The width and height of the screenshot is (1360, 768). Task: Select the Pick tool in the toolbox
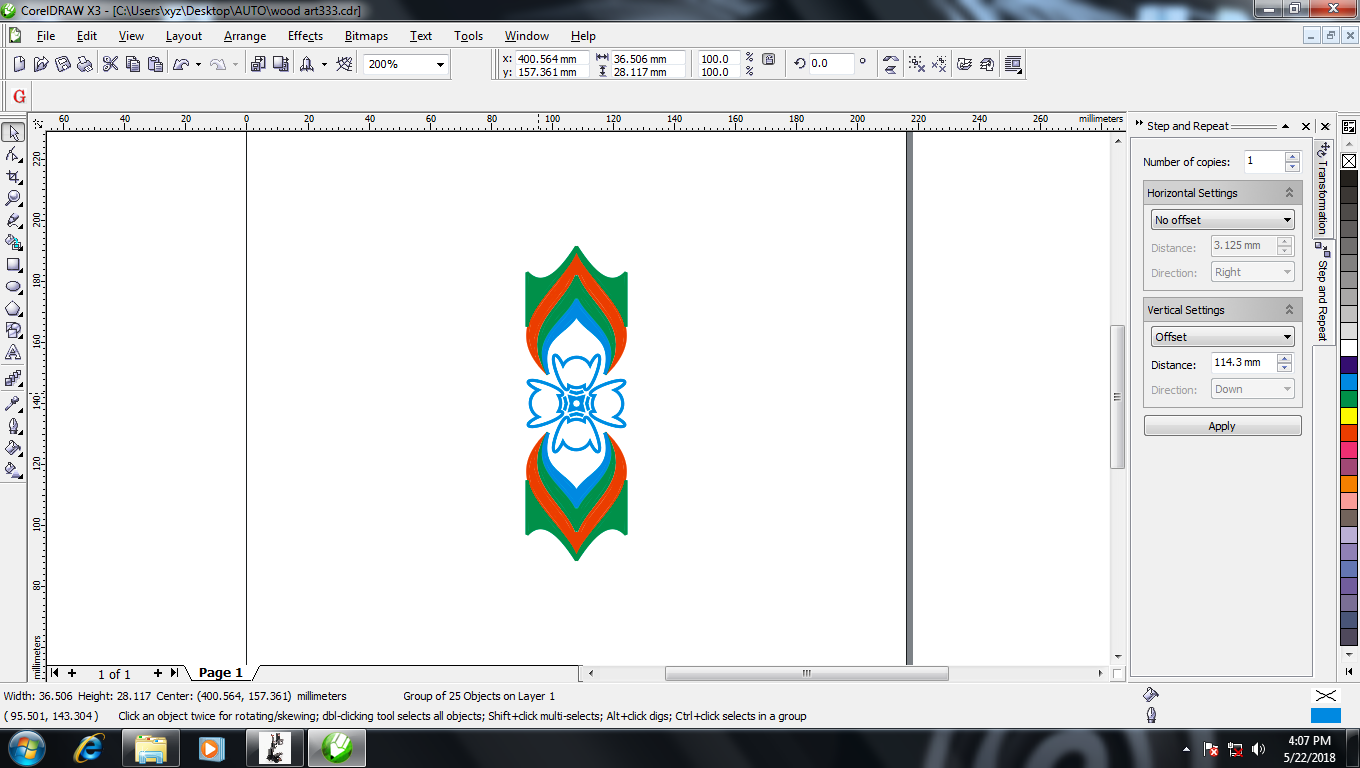pos(13,133)
